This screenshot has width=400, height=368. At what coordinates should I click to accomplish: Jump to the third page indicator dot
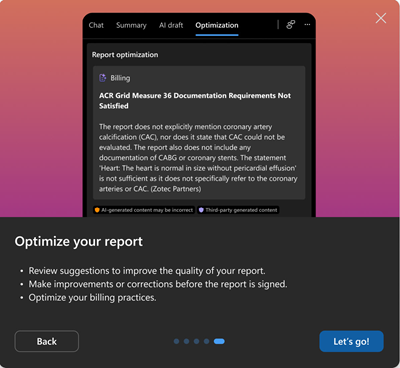(197, 341)
